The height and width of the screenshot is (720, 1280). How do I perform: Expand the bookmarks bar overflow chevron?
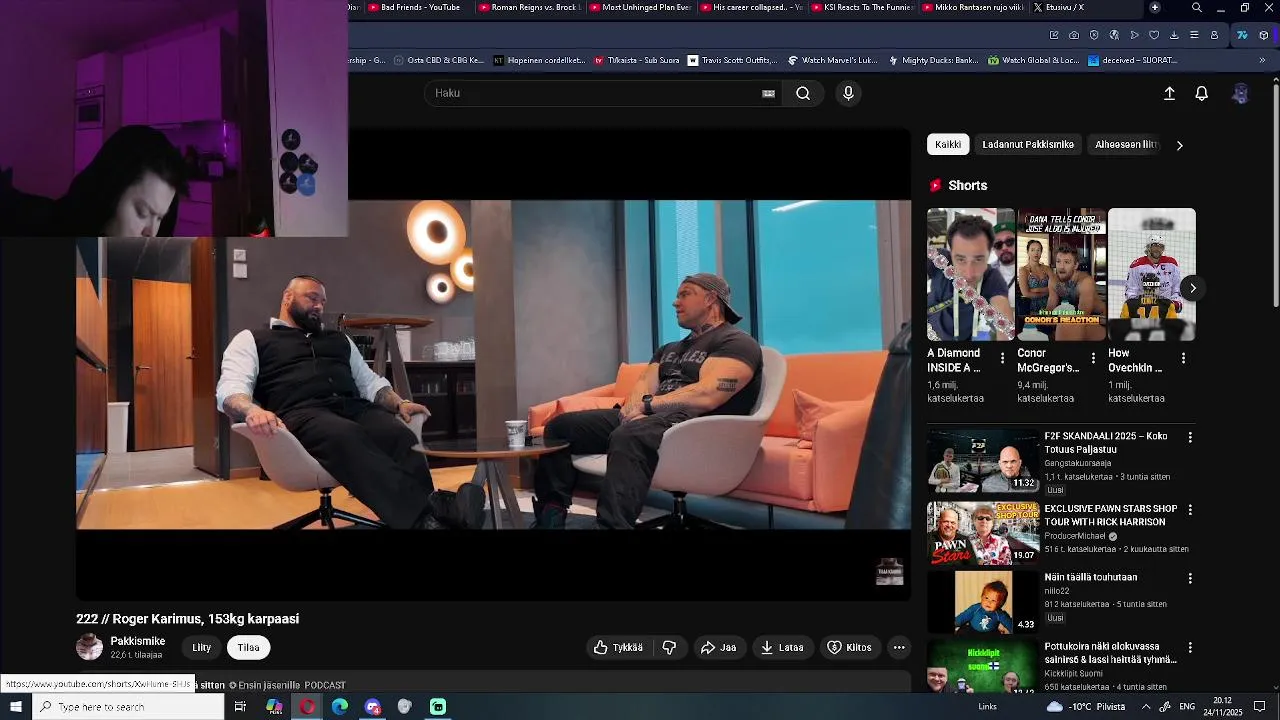1262,60
